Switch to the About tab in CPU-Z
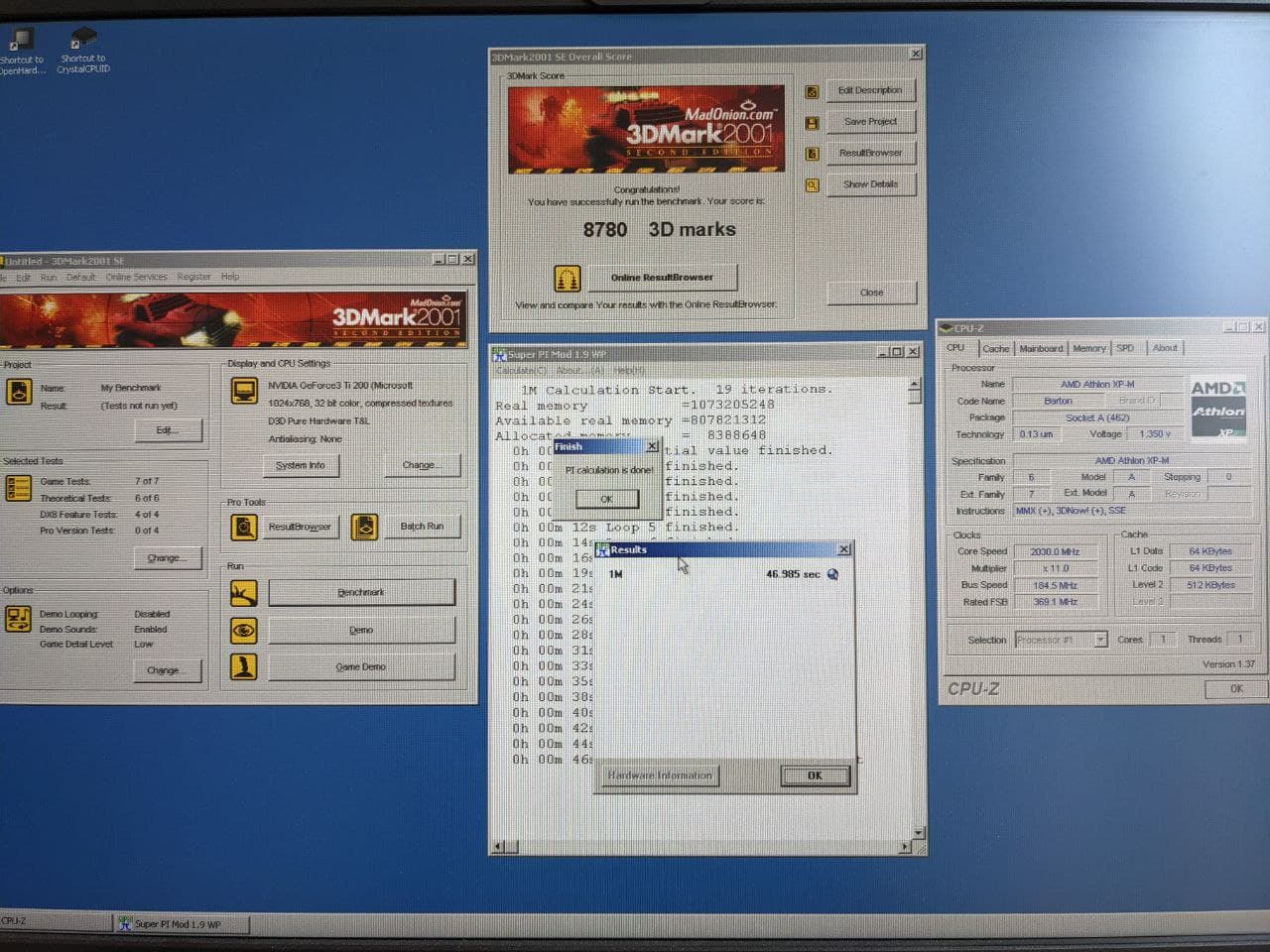This screenshot has height=952, width=1270. click(1165, 349)
